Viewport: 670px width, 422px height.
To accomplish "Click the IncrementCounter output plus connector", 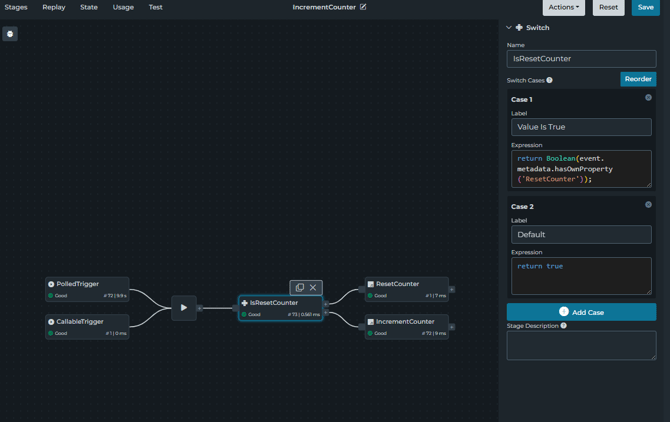I will click(x=452, y=327).
